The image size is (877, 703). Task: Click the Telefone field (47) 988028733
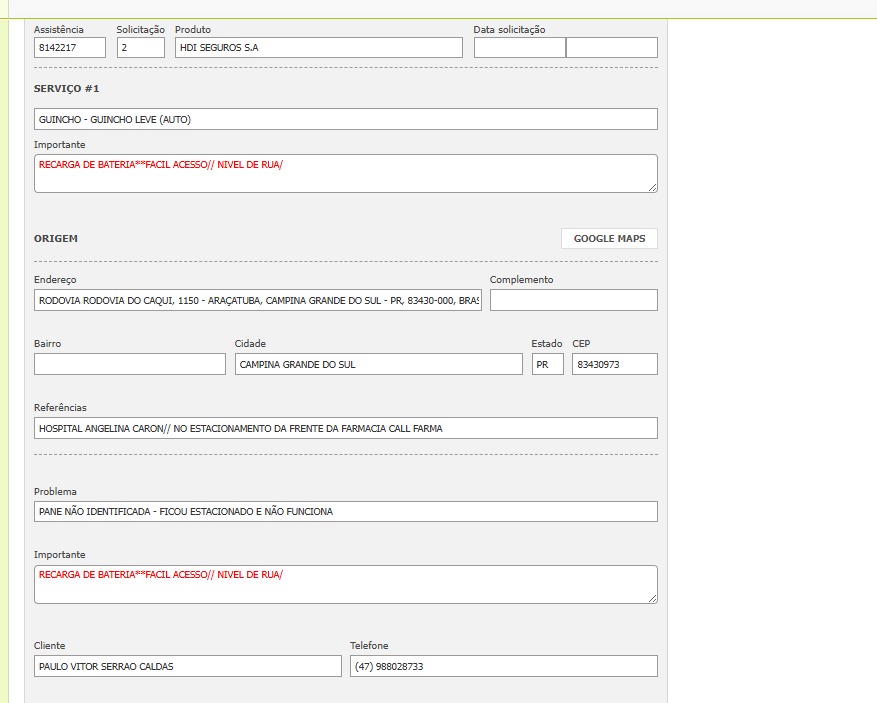[503, 666]
